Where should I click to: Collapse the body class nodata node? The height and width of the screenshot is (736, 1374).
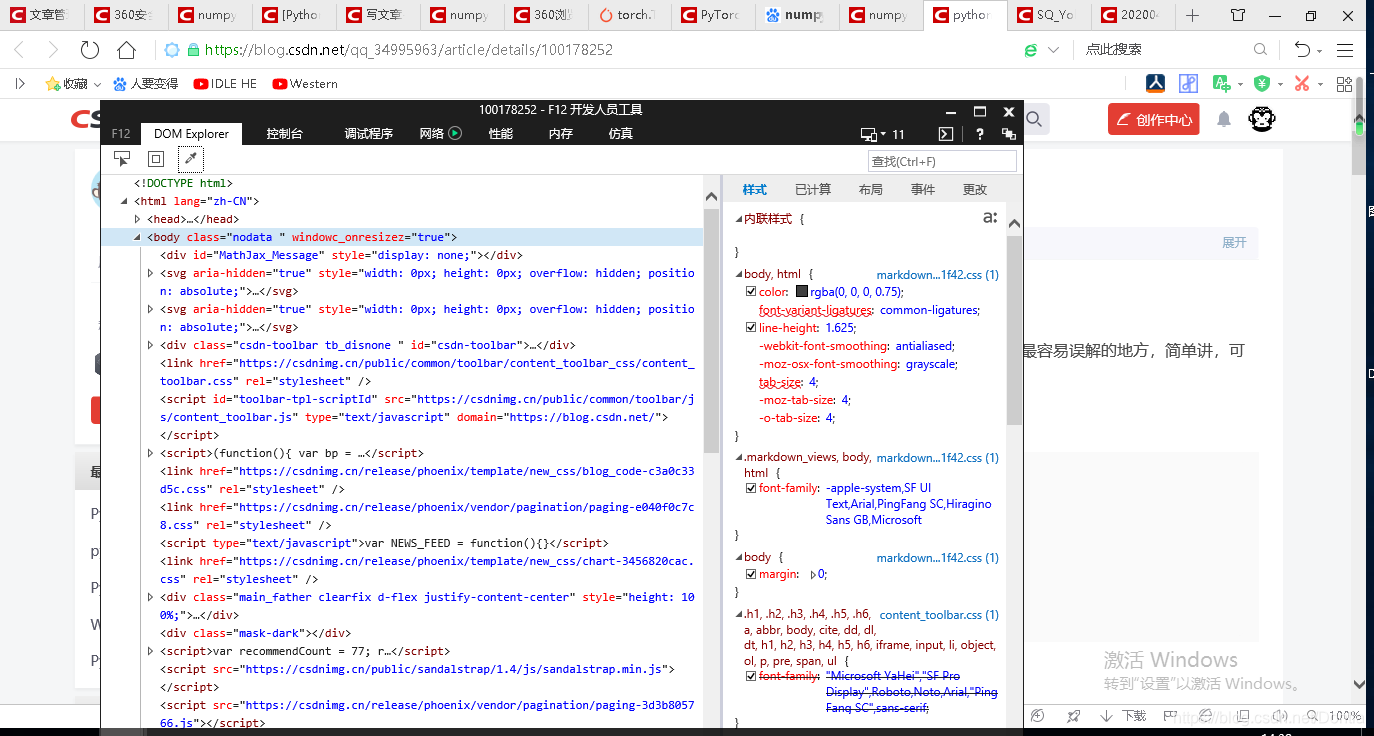click(x=138, y=238)
